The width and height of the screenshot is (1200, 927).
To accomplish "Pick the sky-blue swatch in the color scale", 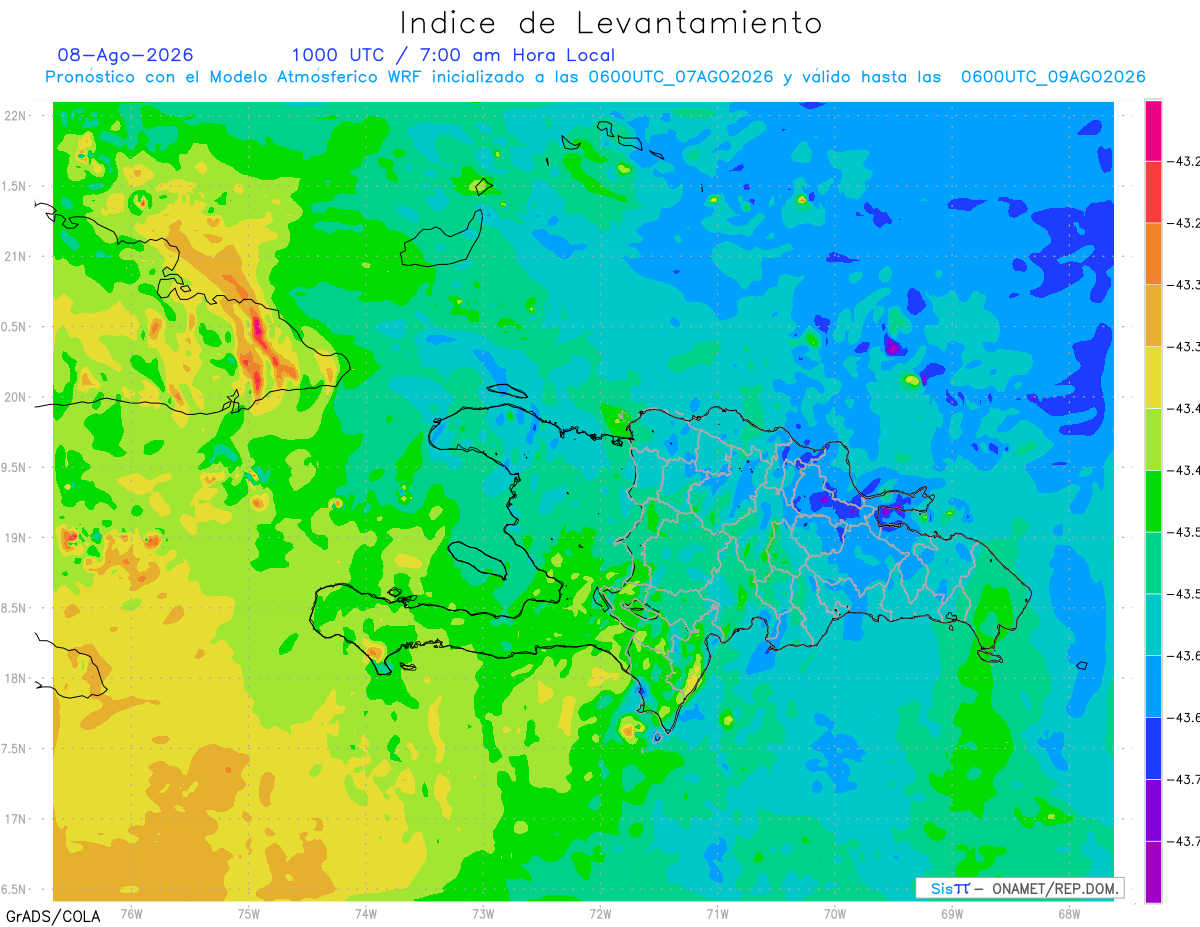I will 1153,686.
